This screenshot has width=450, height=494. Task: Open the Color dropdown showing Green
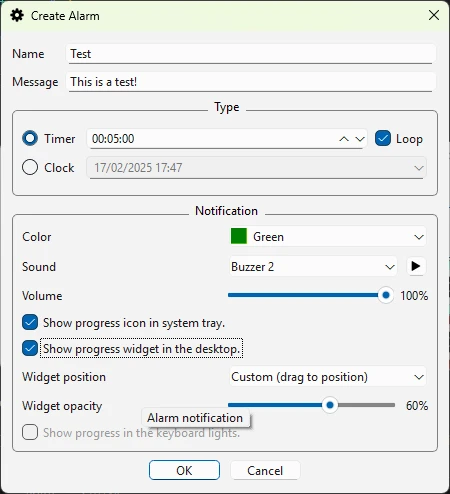click(328, 237)
